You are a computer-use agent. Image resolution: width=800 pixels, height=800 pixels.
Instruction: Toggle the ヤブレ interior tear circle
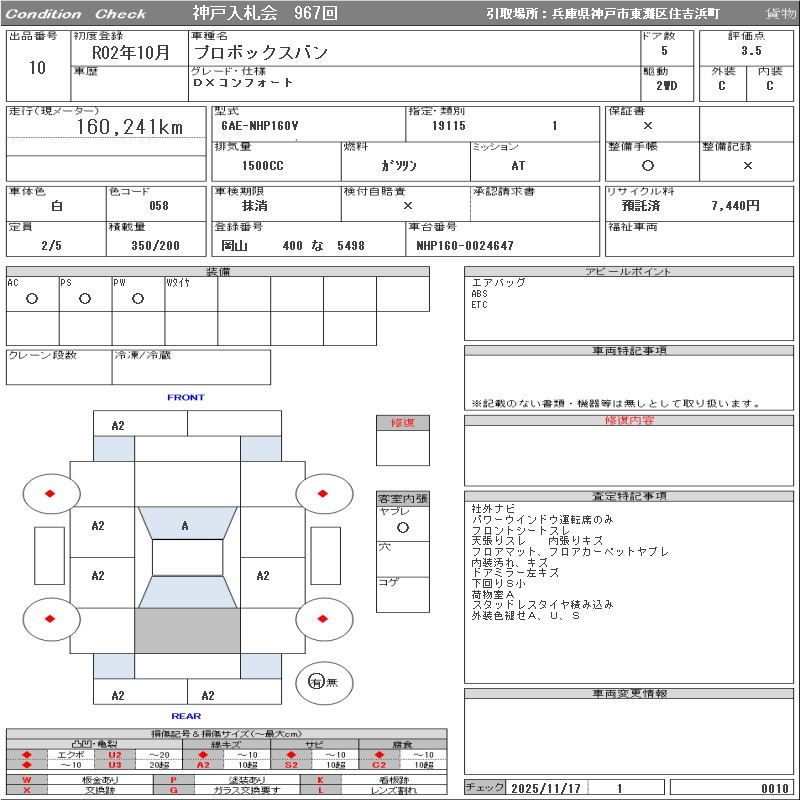click(x=402, y=526)
